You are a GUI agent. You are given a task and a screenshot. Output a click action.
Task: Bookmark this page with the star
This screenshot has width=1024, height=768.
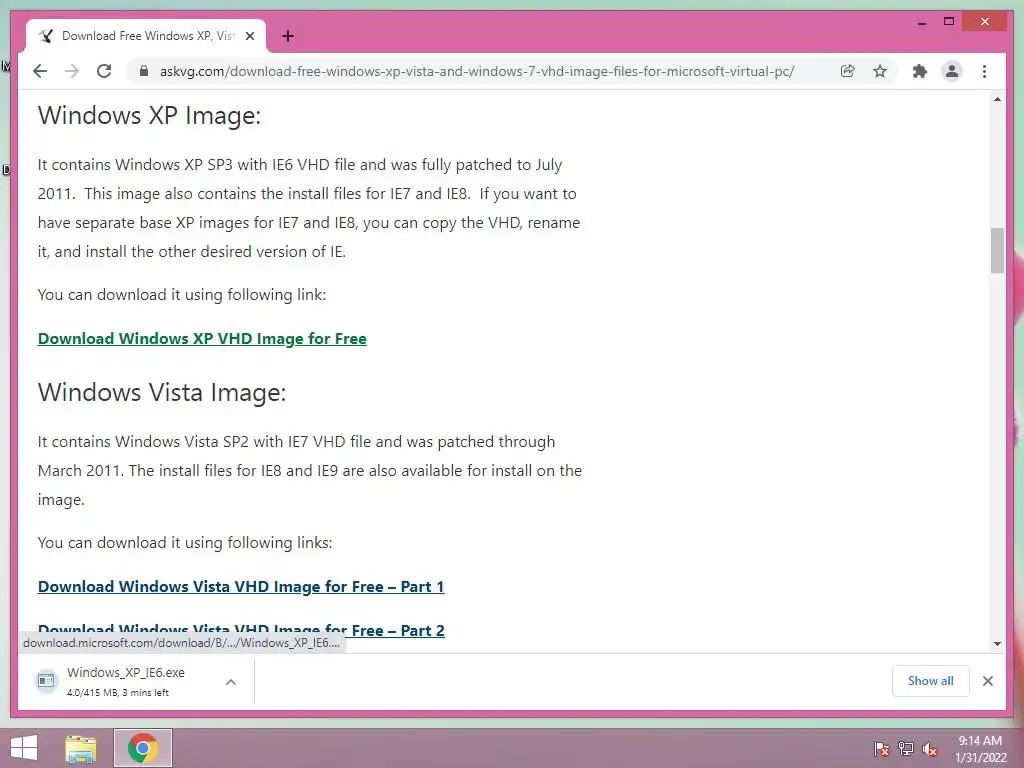point(880,71)
